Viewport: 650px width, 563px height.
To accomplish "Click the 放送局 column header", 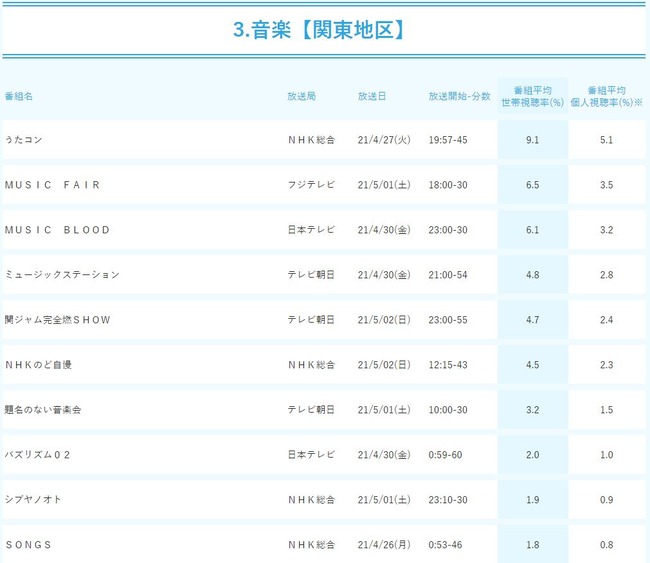I will pos(301,96).
